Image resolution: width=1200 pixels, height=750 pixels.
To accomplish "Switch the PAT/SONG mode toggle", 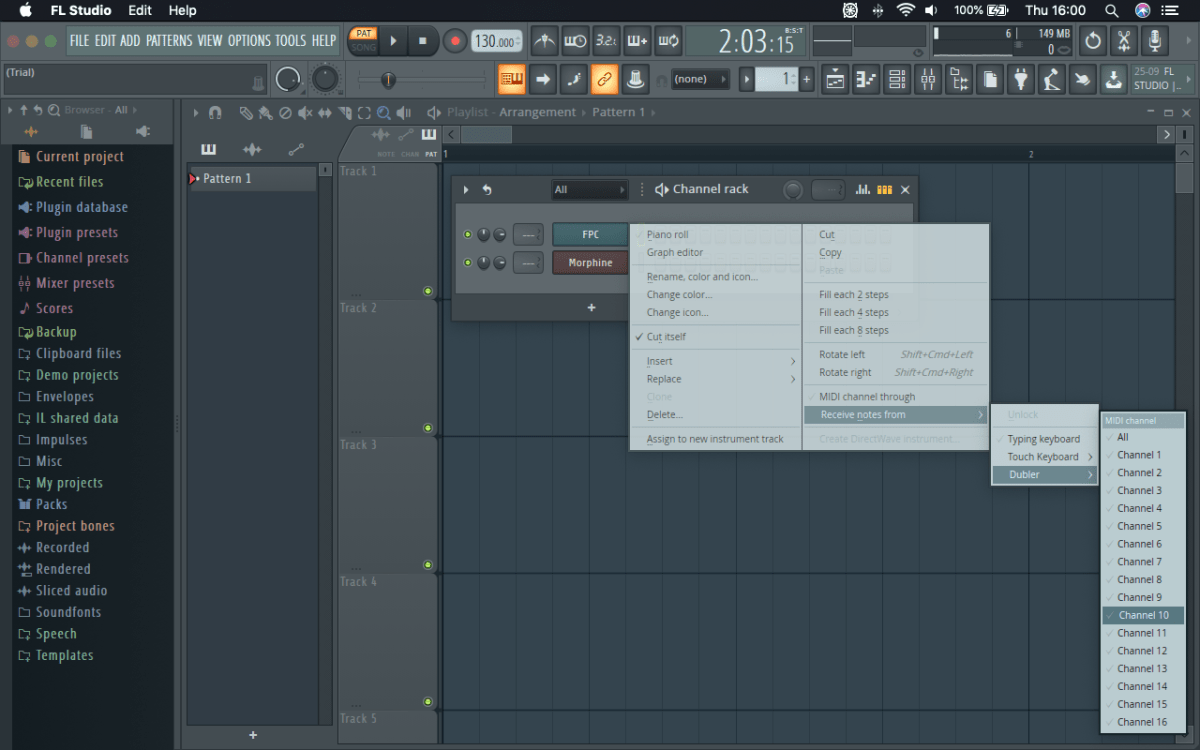I will click(364, 41).
